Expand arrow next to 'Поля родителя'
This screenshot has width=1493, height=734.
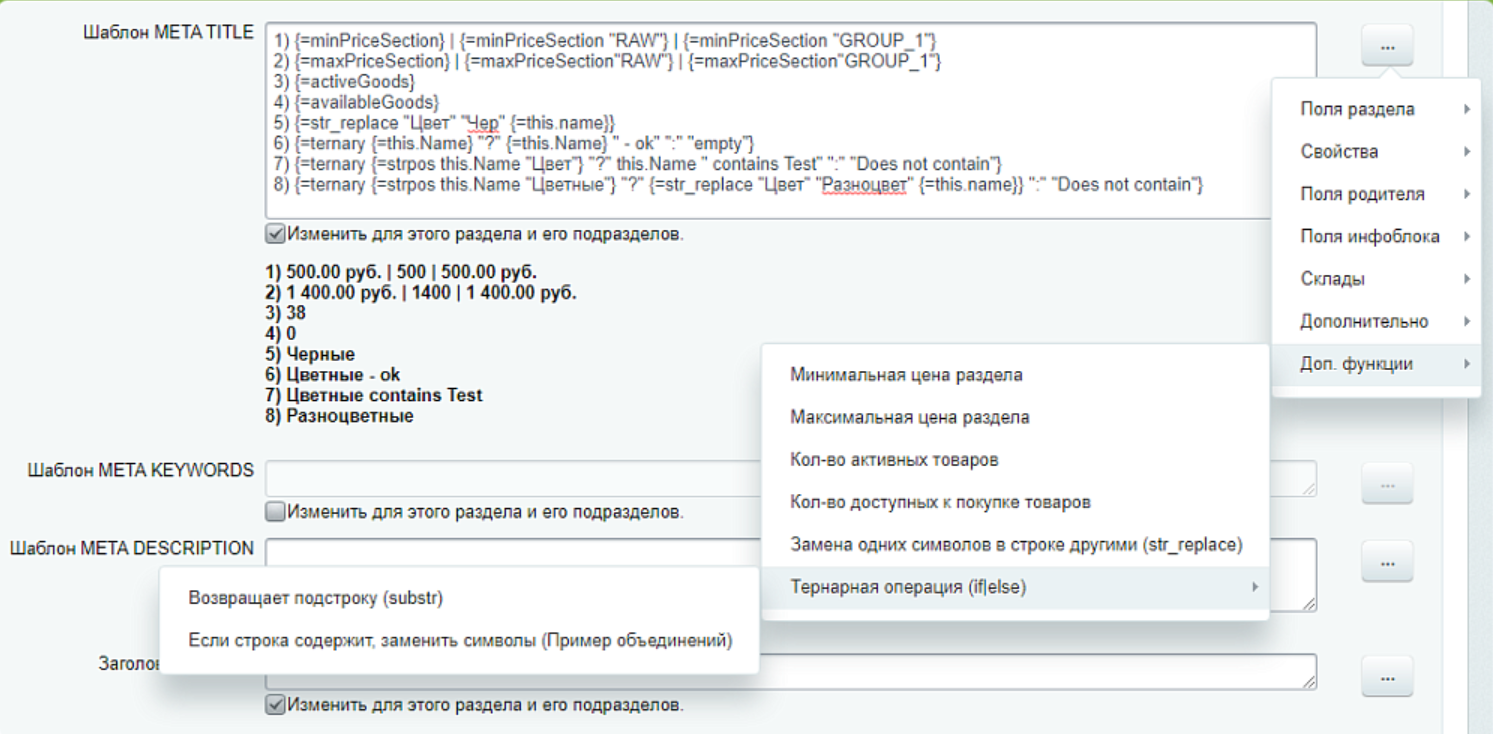coord(1467,194)
